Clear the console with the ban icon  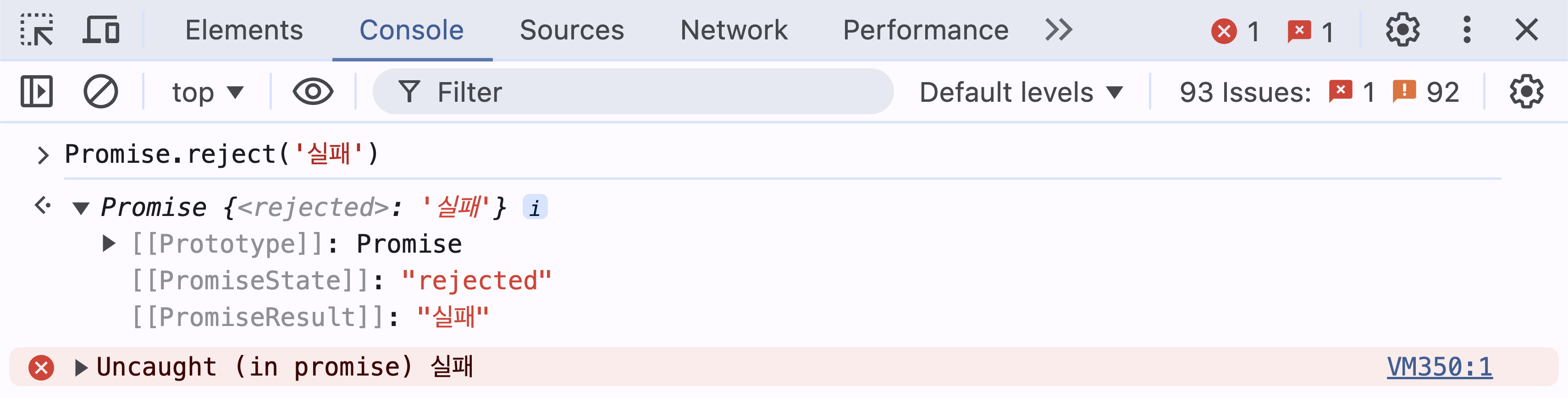coord(100,92)
